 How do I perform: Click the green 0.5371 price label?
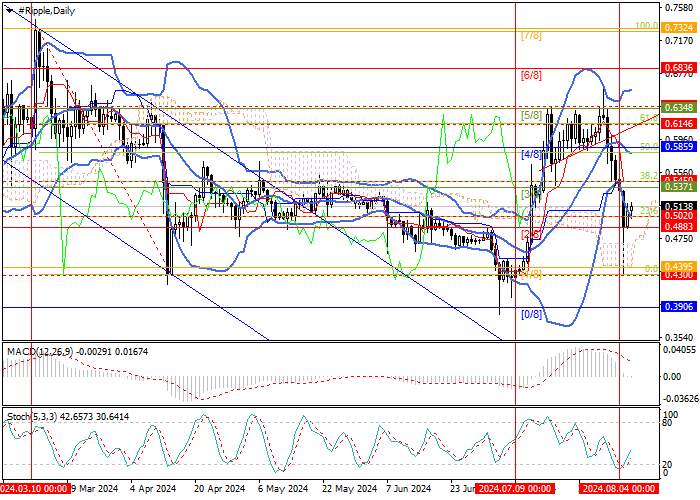[679, 187]
